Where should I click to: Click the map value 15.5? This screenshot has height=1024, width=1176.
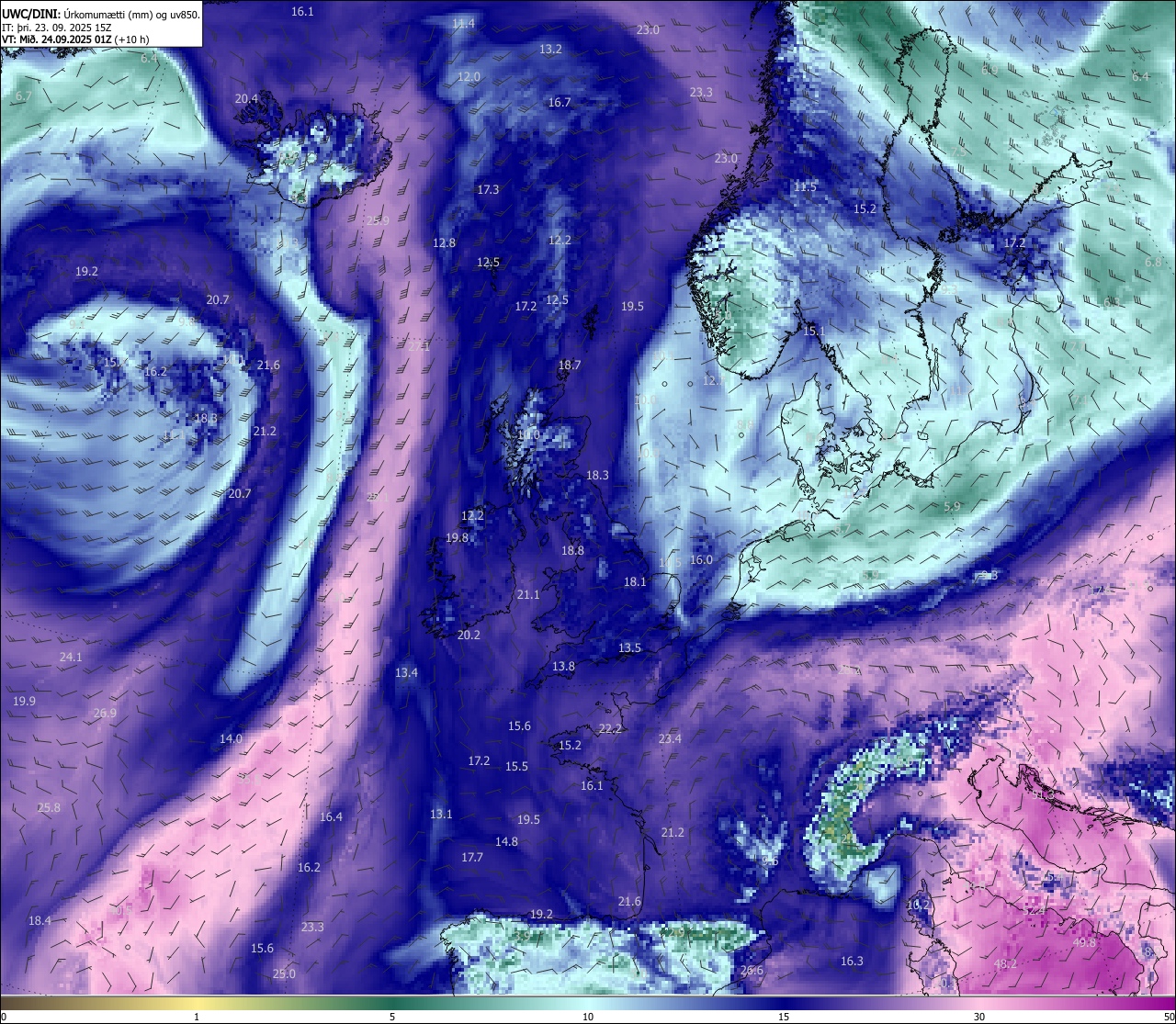pyautogui.click(x=516, y=766)
